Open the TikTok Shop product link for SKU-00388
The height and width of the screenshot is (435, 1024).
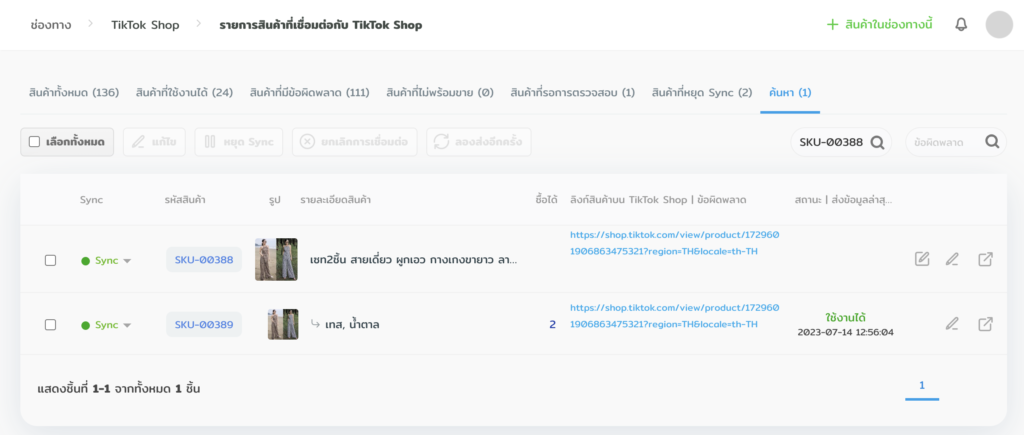[x=664, y=243]
